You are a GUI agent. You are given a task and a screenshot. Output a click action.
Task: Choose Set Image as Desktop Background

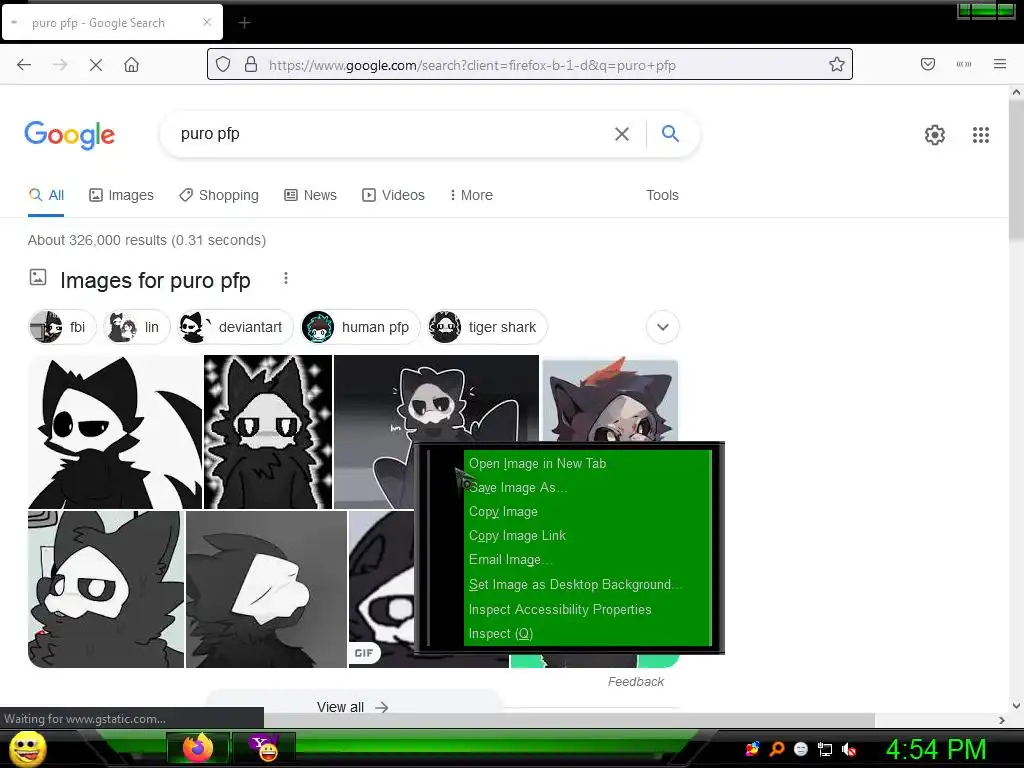[x=587, y=584]
